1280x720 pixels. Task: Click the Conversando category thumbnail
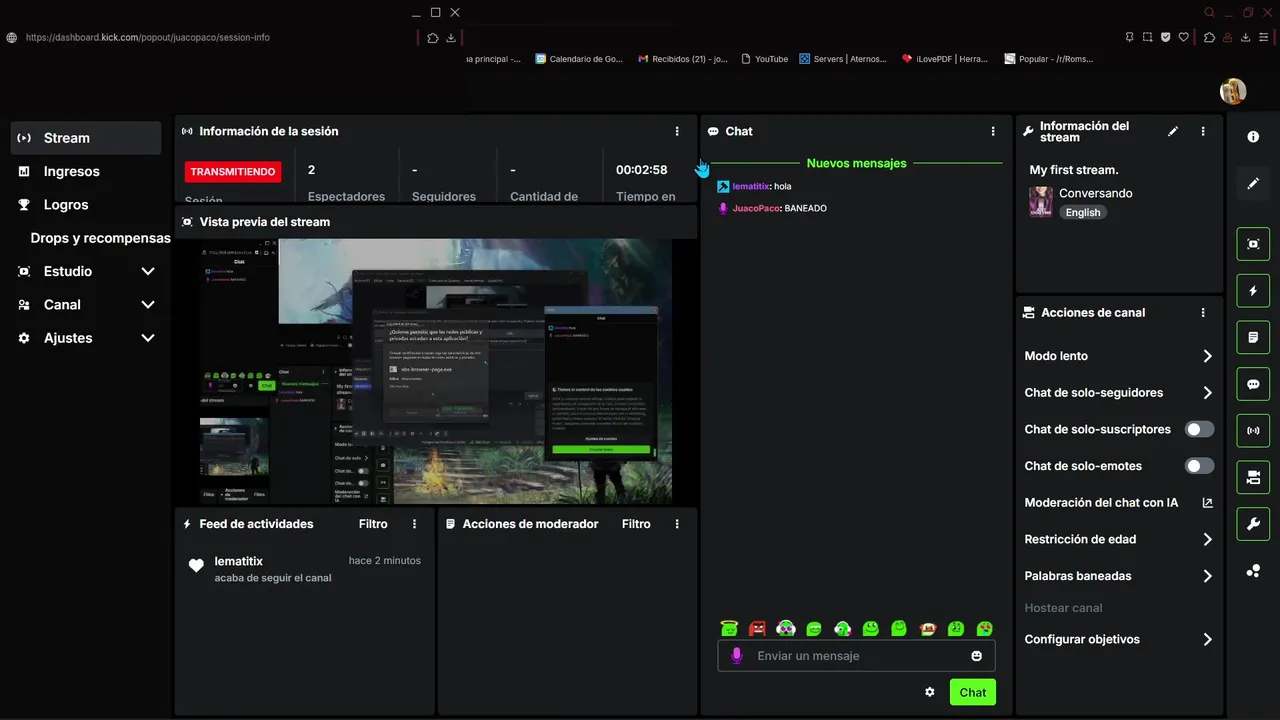1041,201
